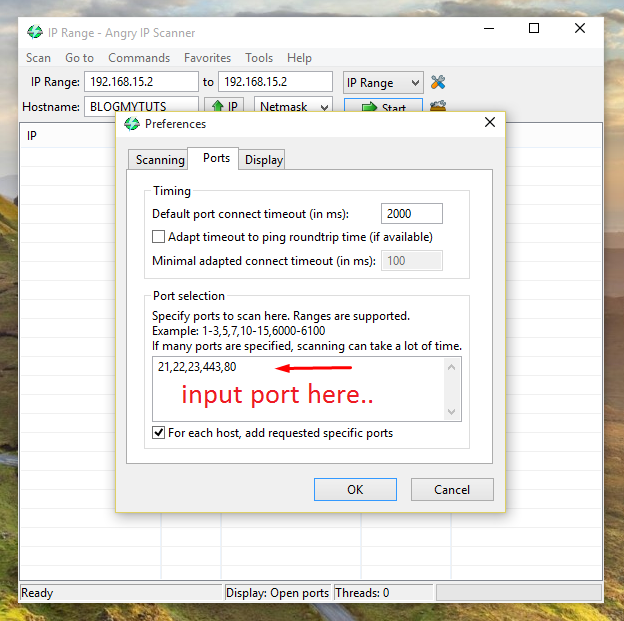624x621 pixels.
Task: Switch to the Display tab
Action: click(263, 160)
